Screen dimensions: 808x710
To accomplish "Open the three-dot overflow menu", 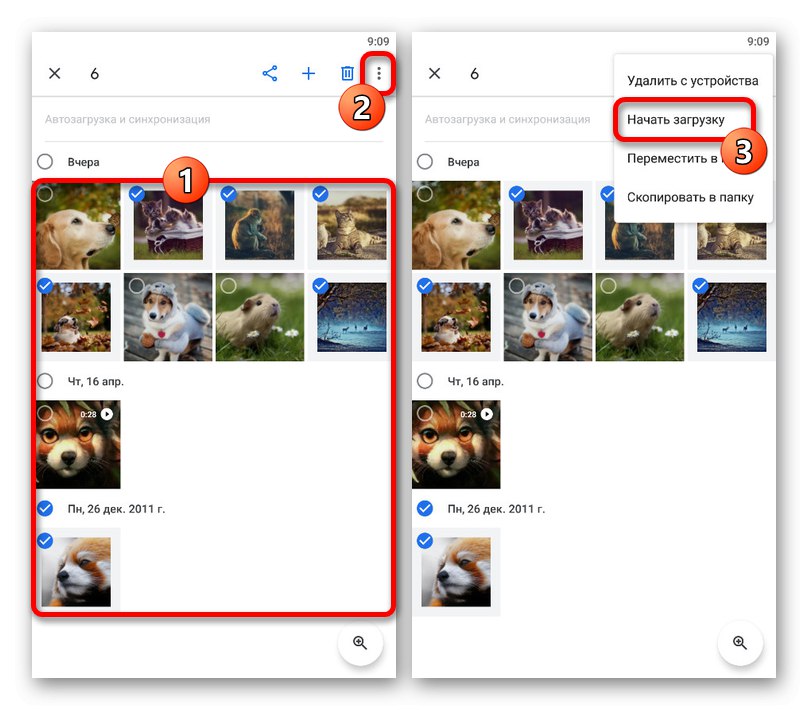I will (380, 73).
